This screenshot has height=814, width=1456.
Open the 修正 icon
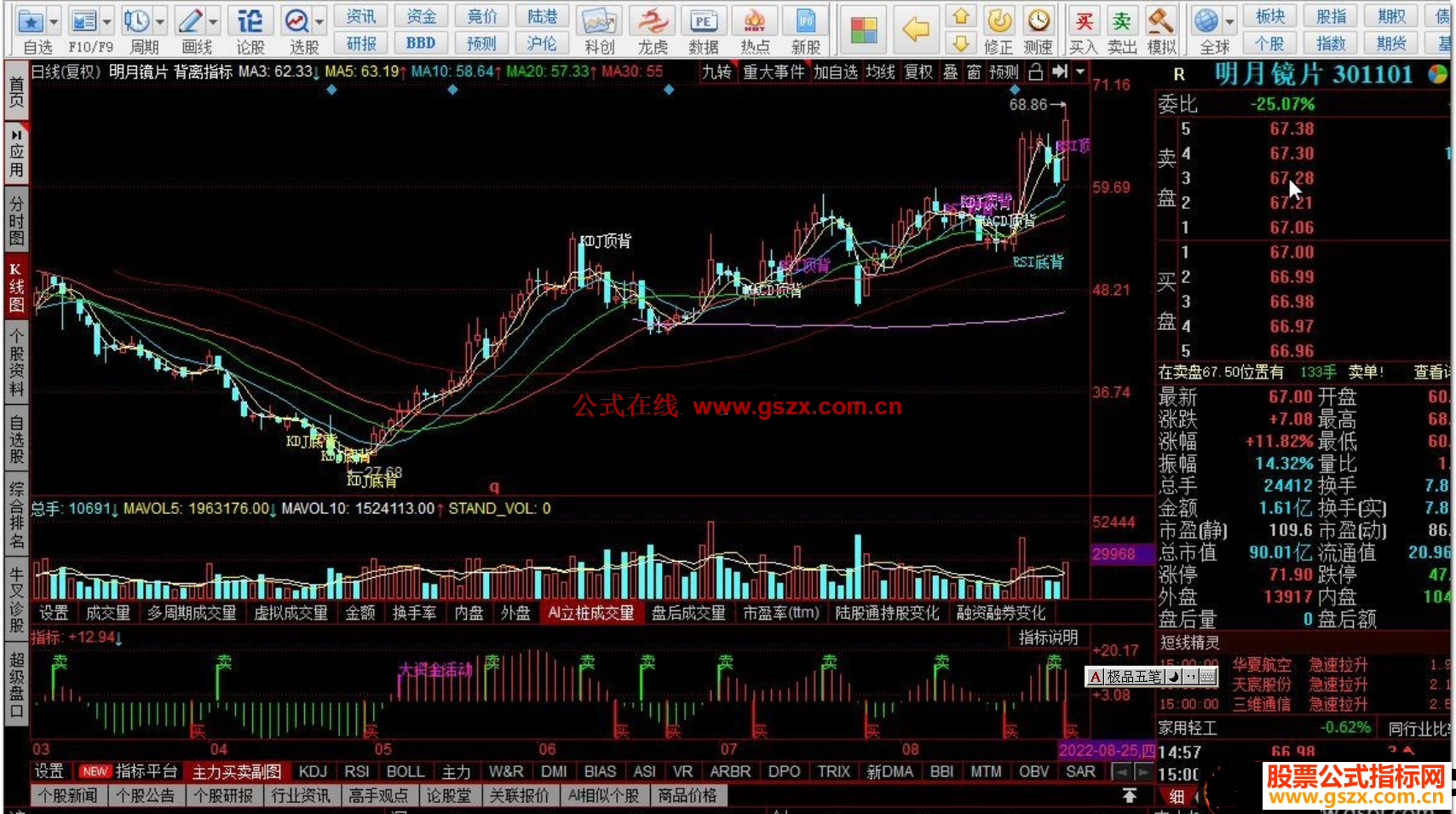point(999,21)
